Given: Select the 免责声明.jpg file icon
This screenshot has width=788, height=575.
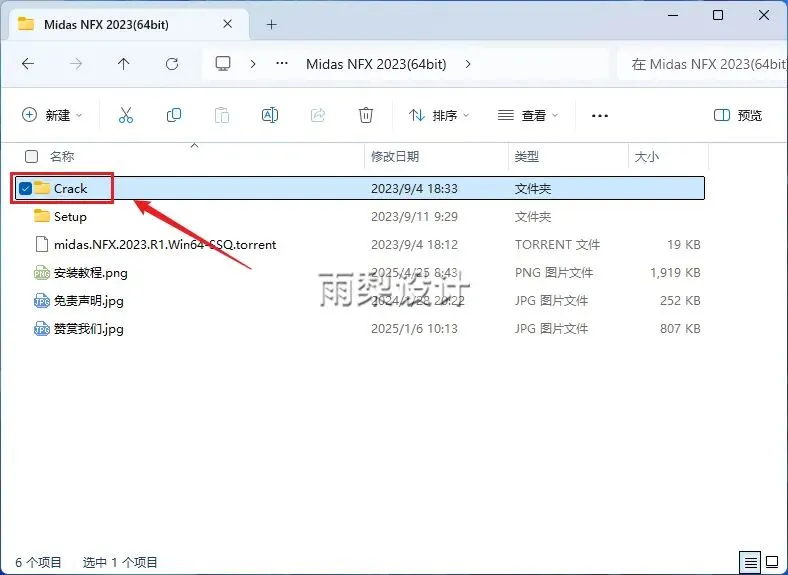Looking at the screenshot, I should (42, 301).
